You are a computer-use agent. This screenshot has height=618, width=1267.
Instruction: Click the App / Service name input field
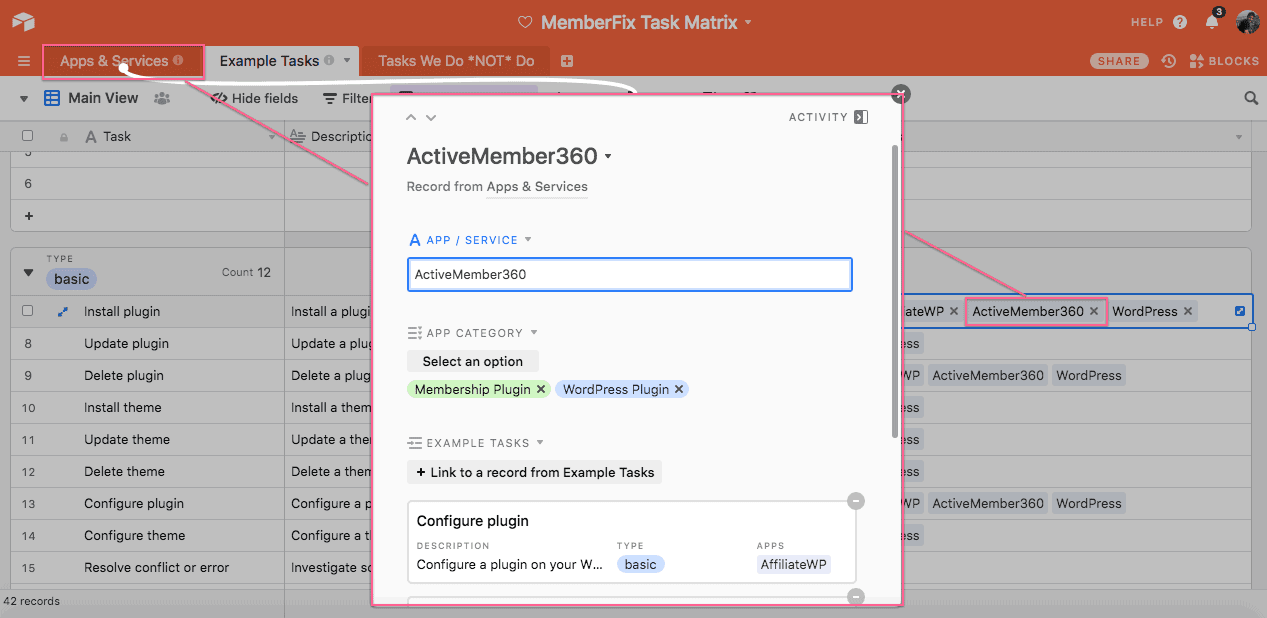(x=629, y=274)
